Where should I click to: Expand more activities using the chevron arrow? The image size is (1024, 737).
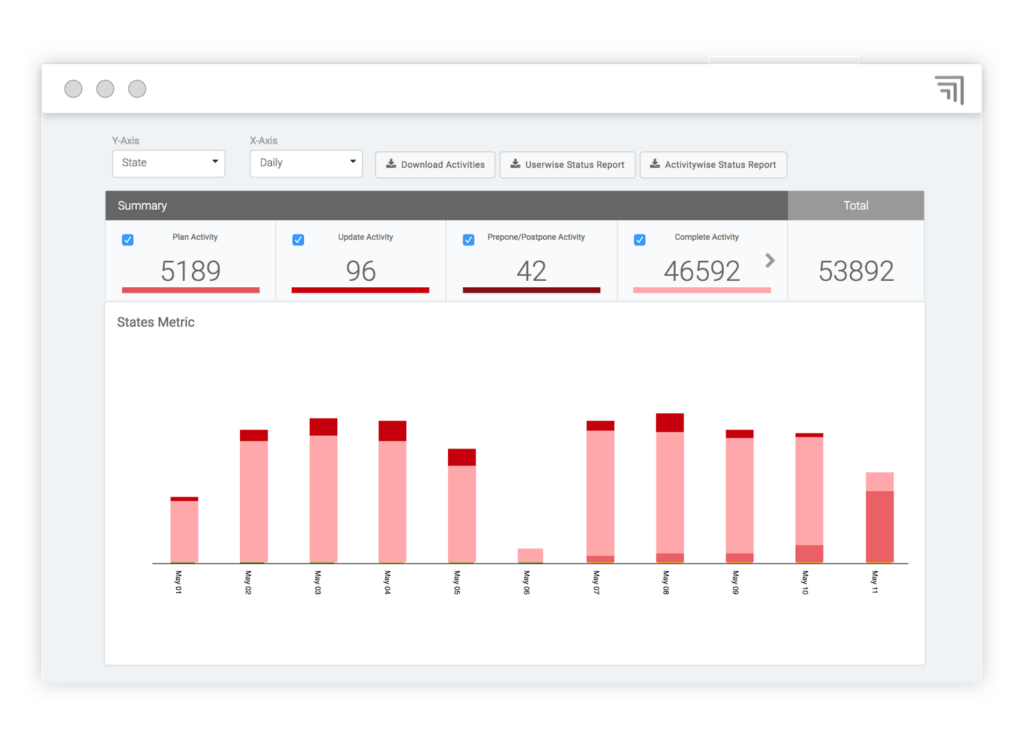coord(769,260)
